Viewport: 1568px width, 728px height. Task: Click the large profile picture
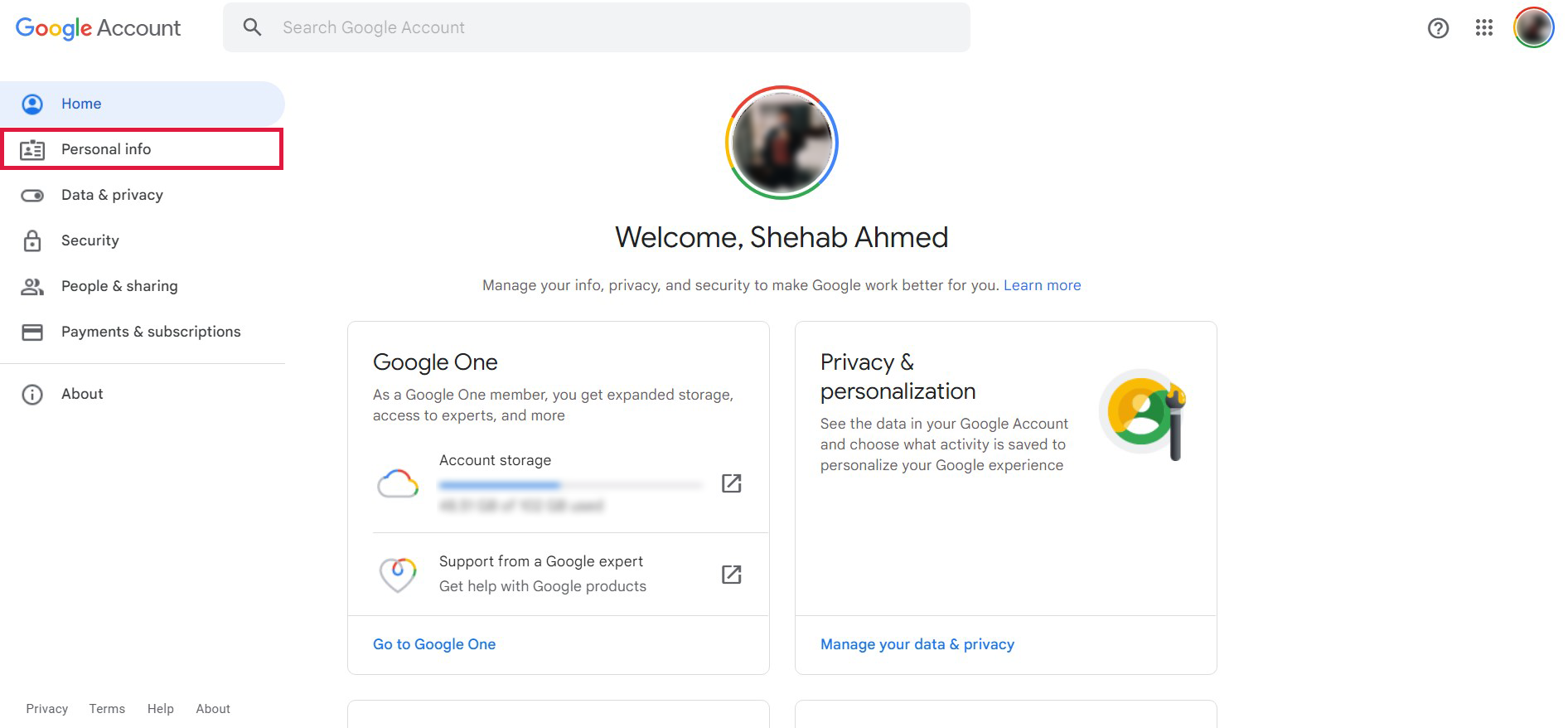[782, 143]
